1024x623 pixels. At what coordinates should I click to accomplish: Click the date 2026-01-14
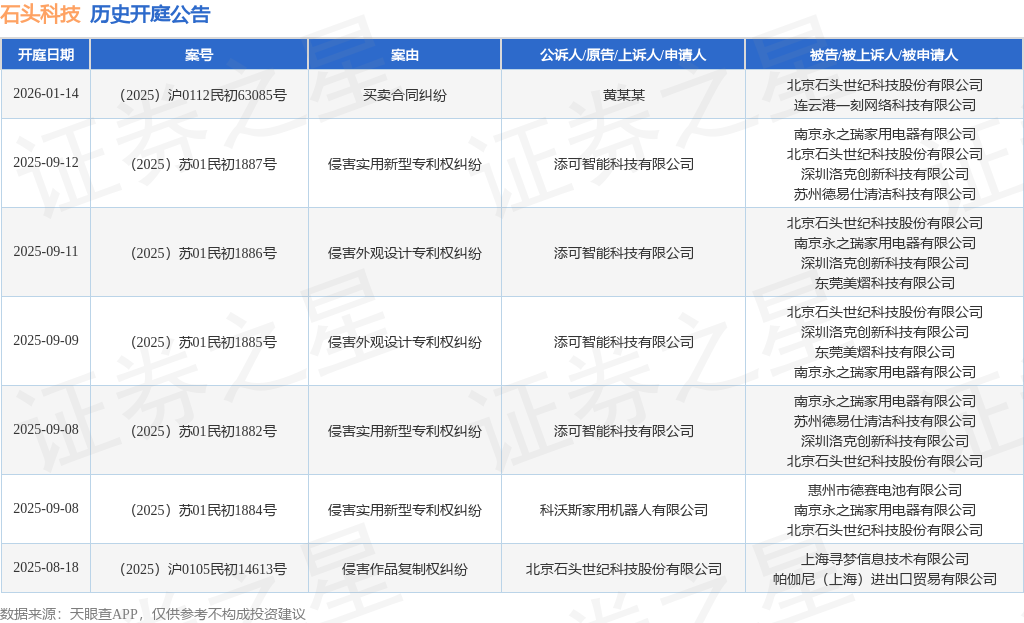point(46,93)
